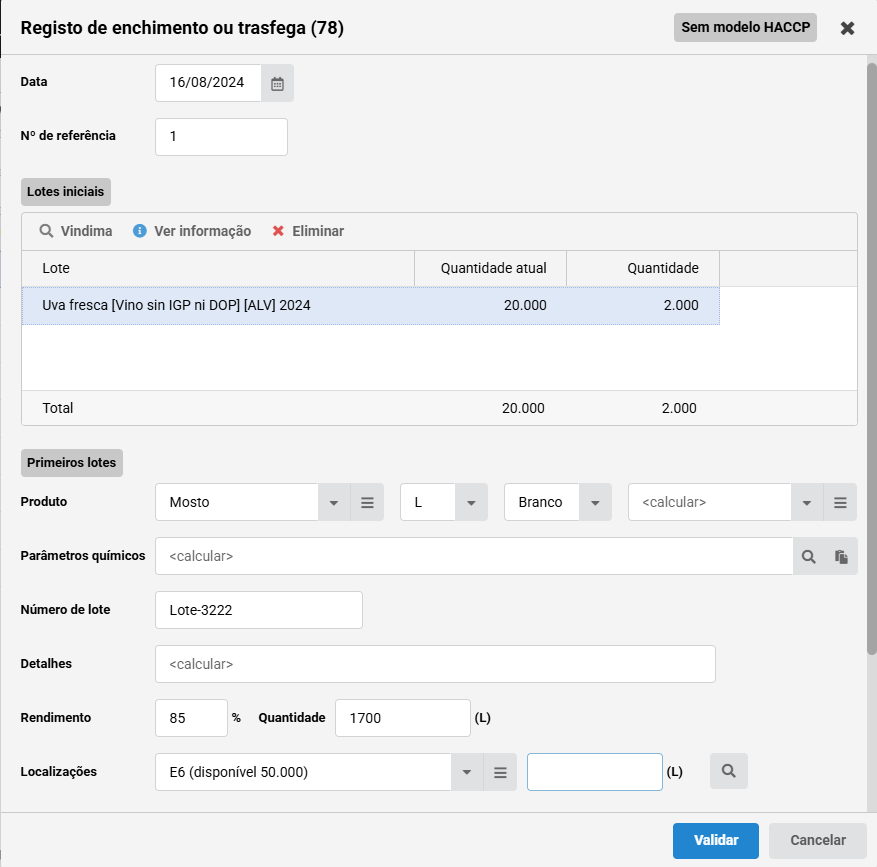
Task: Click the 2.000 quantity cell in Uva fresca row
Action: (643, 306)
